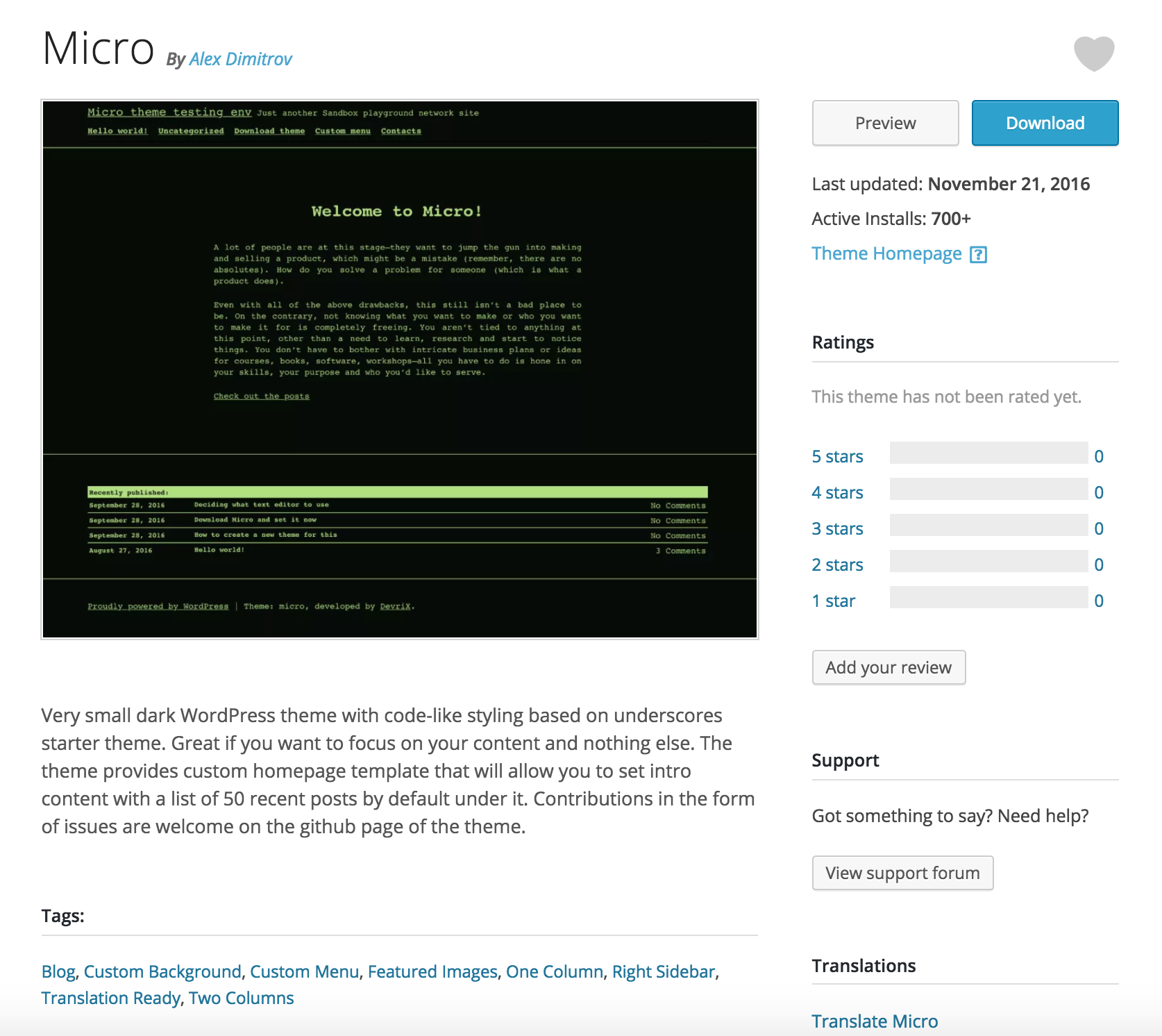Show 2 stars reviews
The height and width of the screenshot is (1036, 1162).
837,565
